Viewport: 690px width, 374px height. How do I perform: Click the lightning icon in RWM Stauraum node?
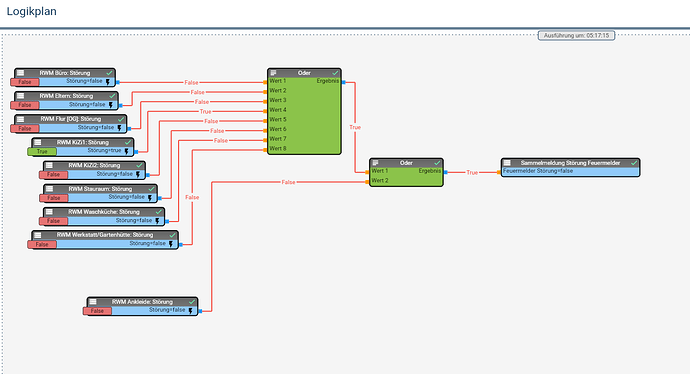click(150, 198)
